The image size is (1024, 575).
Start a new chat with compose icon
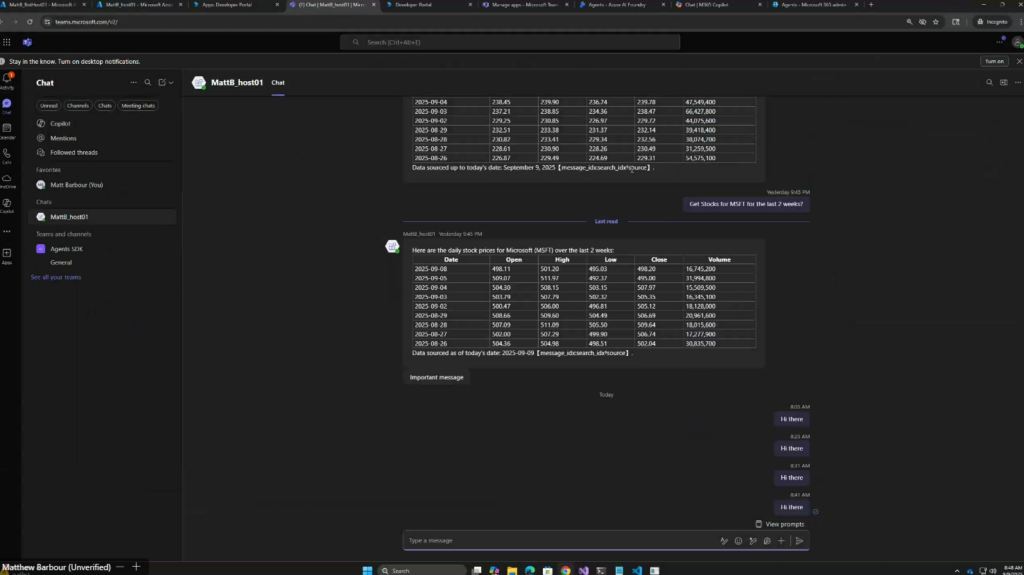click(x=162, y=83)
